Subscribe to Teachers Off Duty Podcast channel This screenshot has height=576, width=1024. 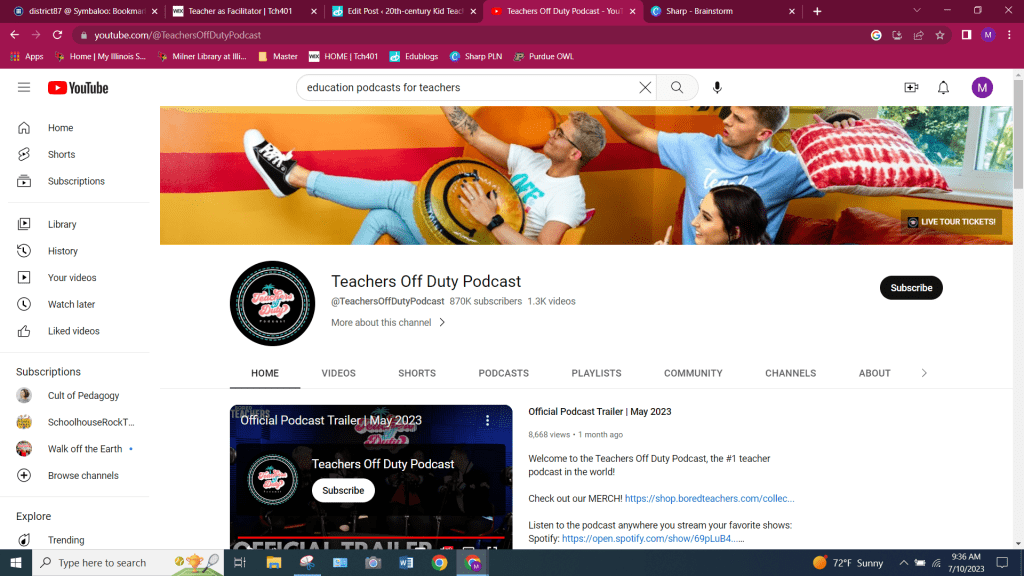911,288
